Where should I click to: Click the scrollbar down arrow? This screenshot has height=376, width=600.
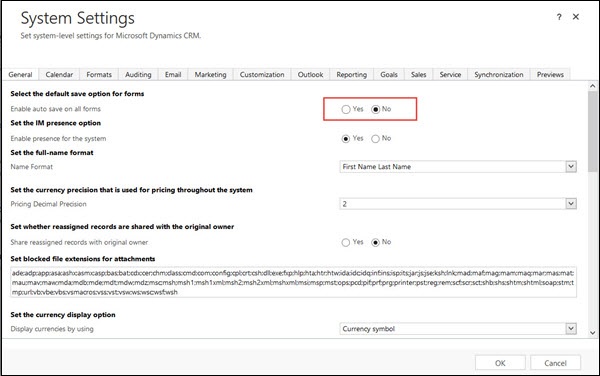pos(592,333)
